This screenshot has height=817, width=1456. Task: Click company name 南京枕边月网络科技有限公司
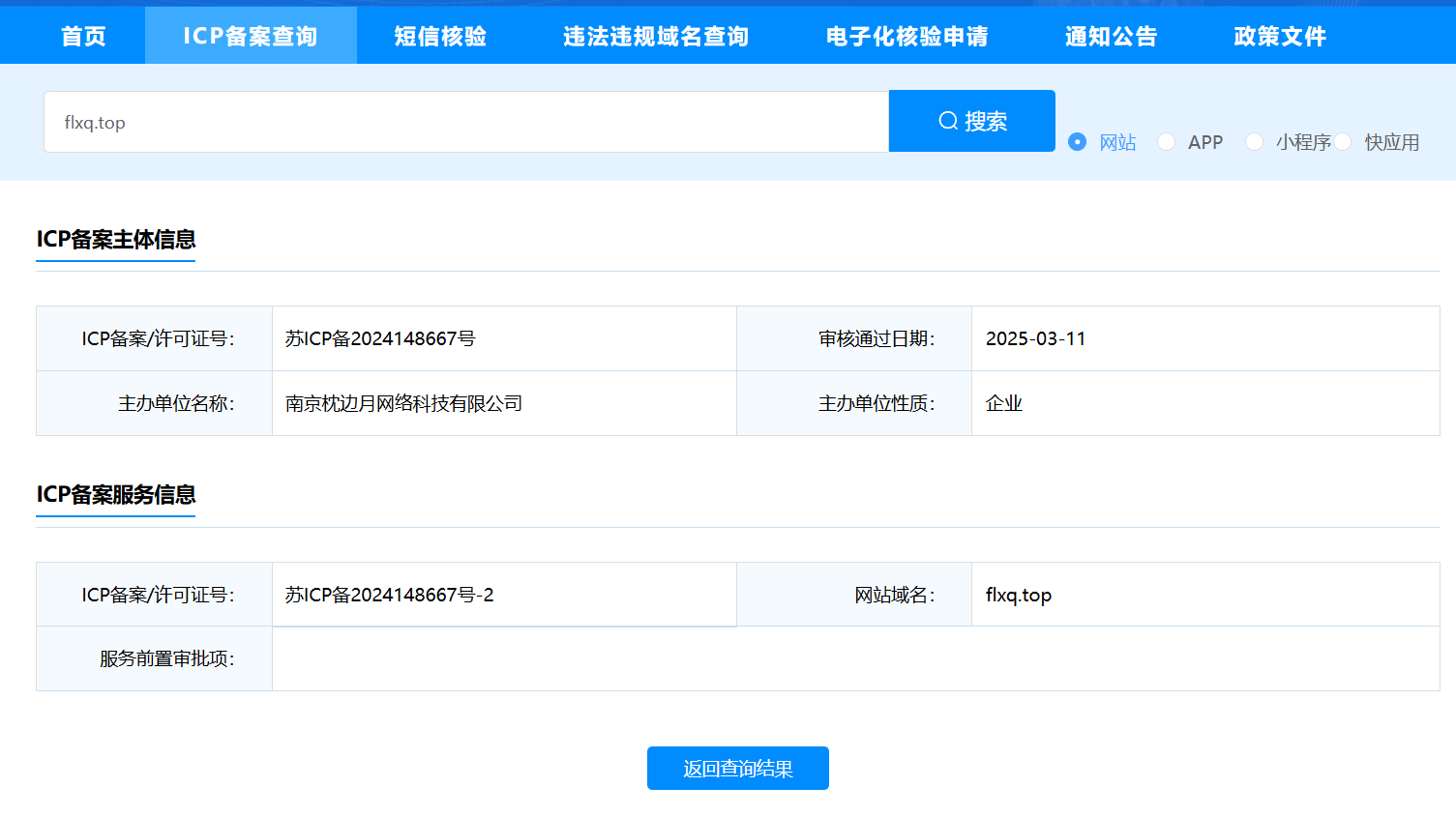(403, 403)
